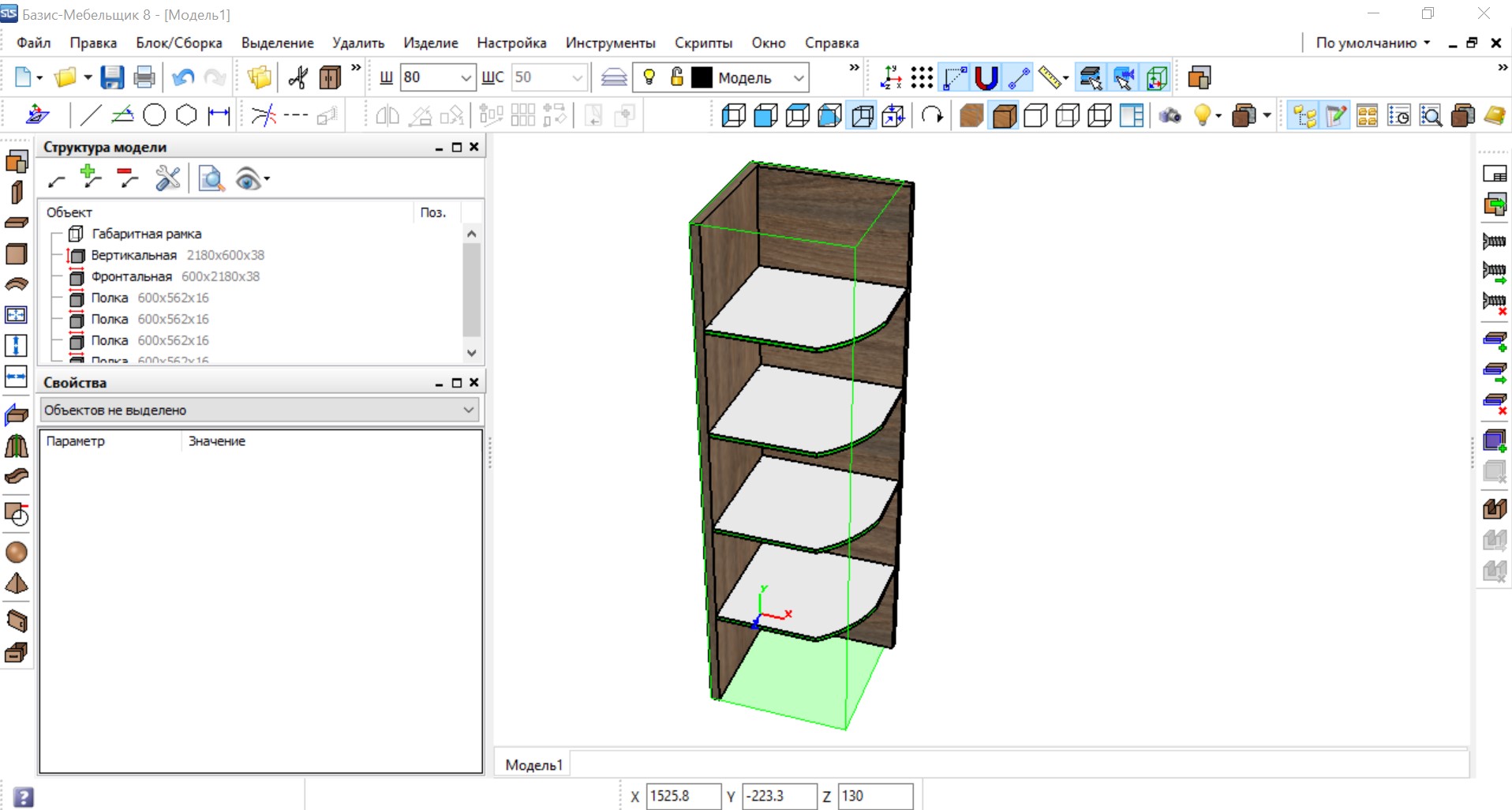The width and height of the screenshot is (1512, 810).
Task: Open the Модель layer dropdown
Action: (798, 77)
